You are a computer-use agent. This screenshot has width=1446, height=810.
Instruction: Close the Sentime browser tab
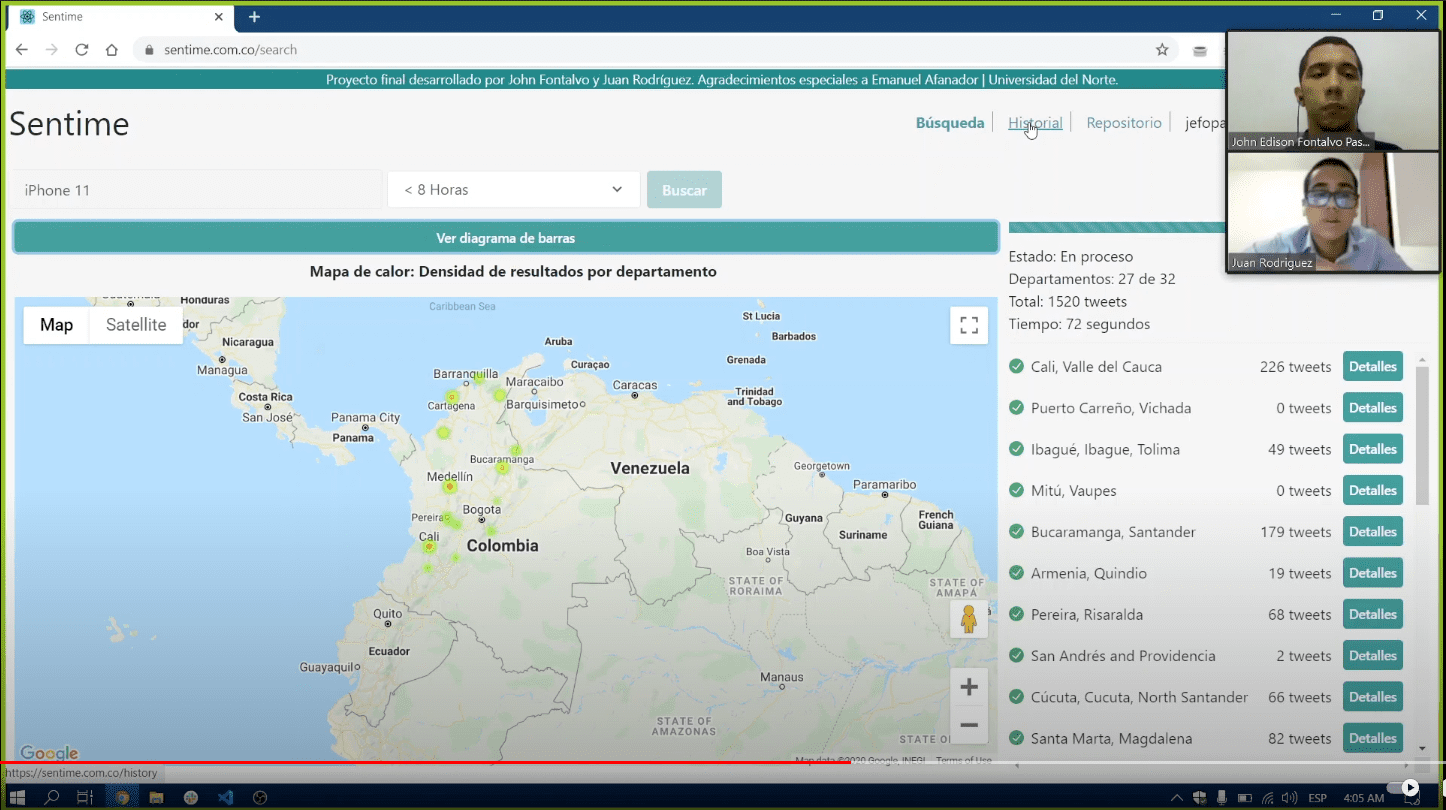click(x=219, y=17)
